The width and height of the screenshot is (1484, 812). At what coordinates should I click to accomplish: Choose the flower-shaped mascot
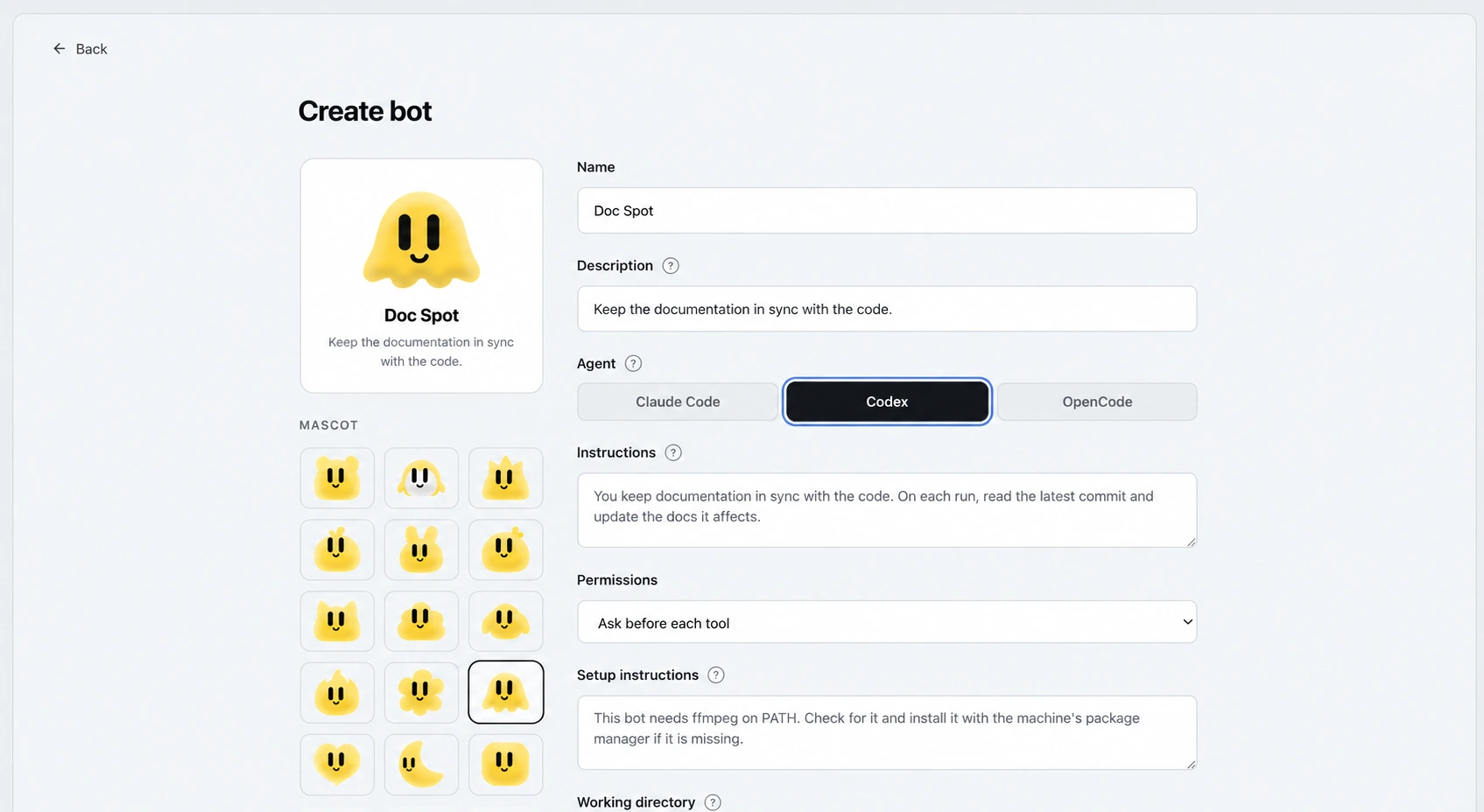coord(421,693)
